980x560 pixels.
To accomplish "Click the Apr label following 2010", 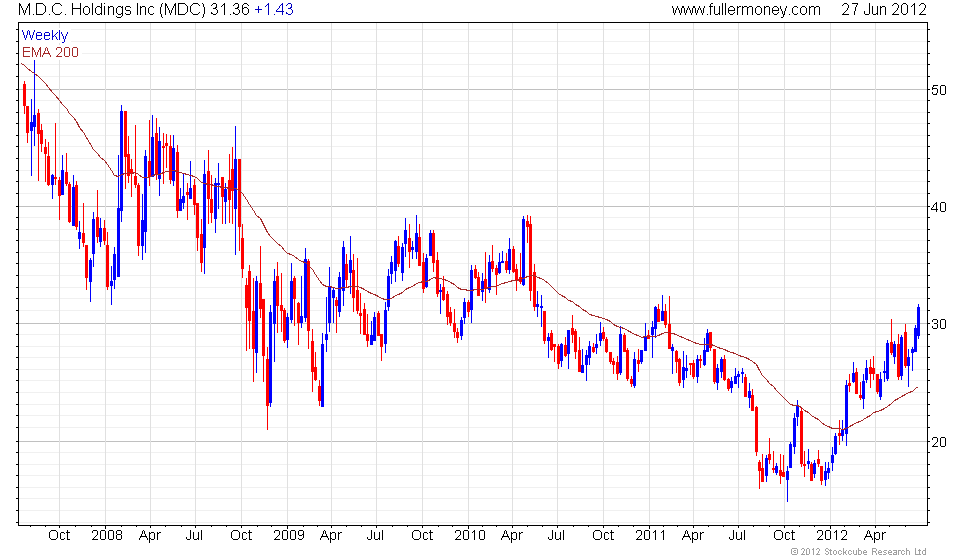I will click(512, 536).
